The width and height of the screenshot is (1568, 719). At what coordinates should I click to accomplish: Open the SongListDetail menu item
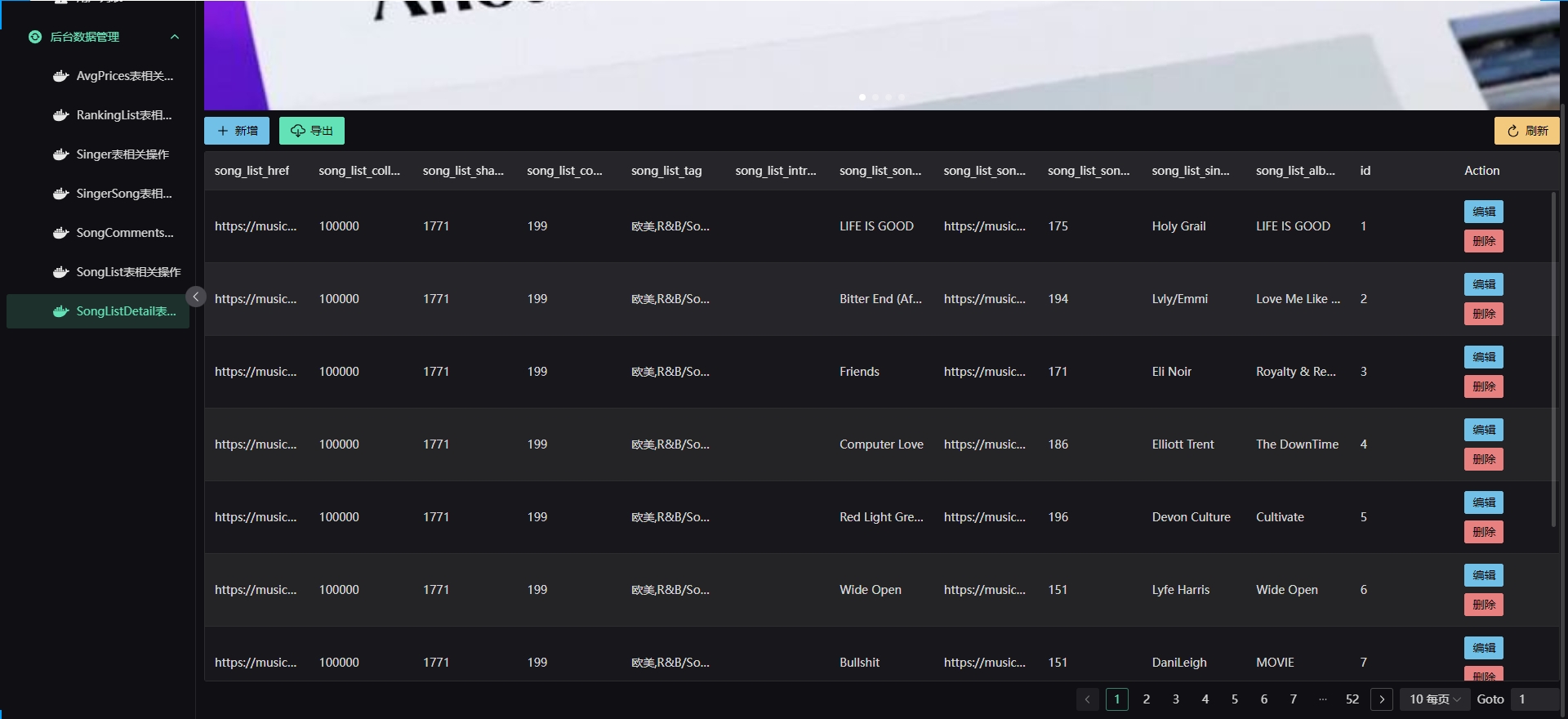pos(126,311)
